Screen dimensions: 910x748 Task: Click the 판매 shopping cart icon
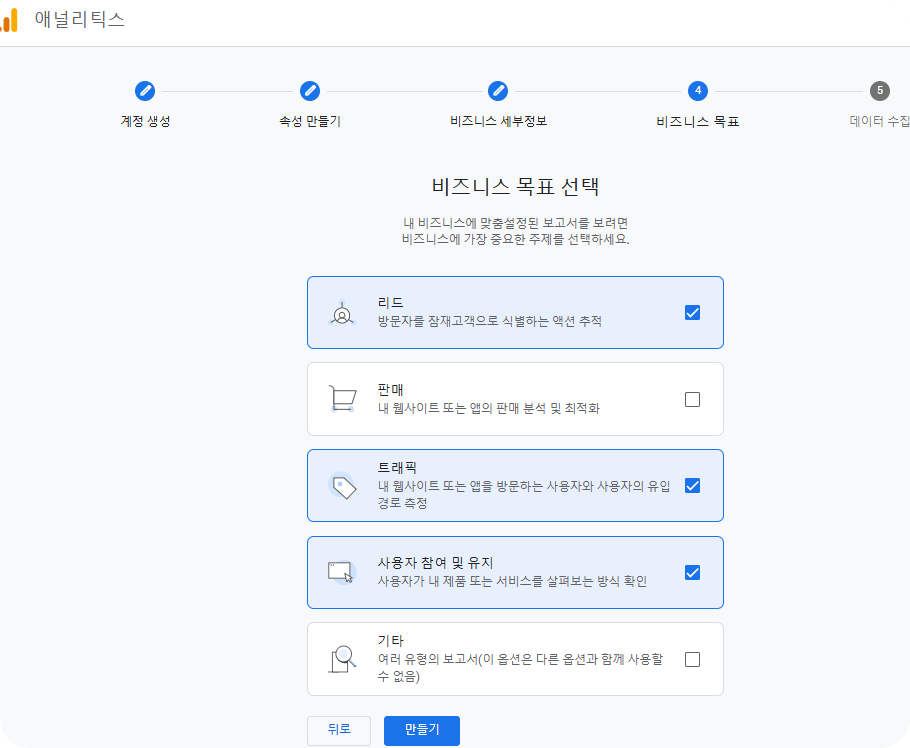tap(342, 398)
